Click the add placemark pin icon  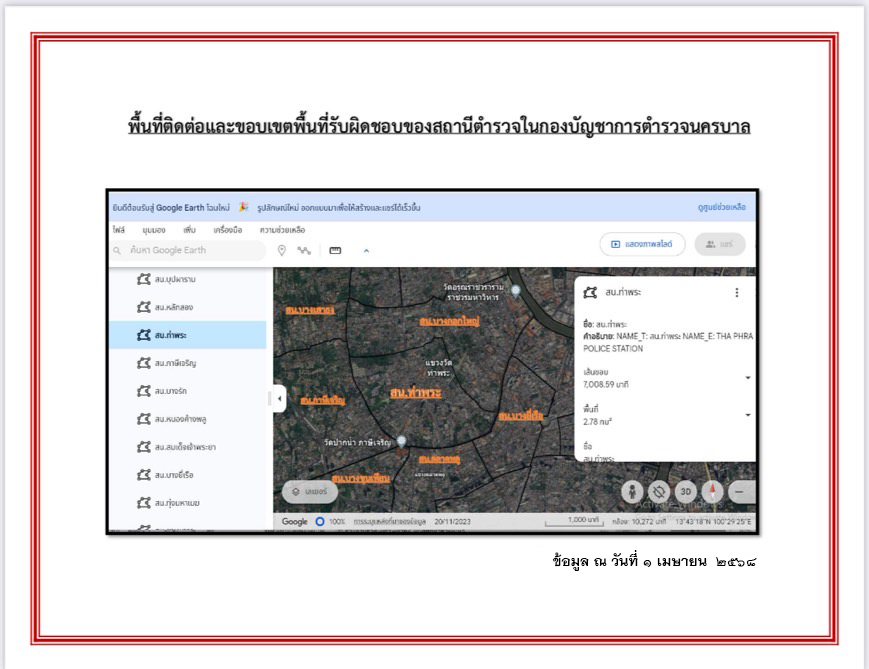pos(282,250)
